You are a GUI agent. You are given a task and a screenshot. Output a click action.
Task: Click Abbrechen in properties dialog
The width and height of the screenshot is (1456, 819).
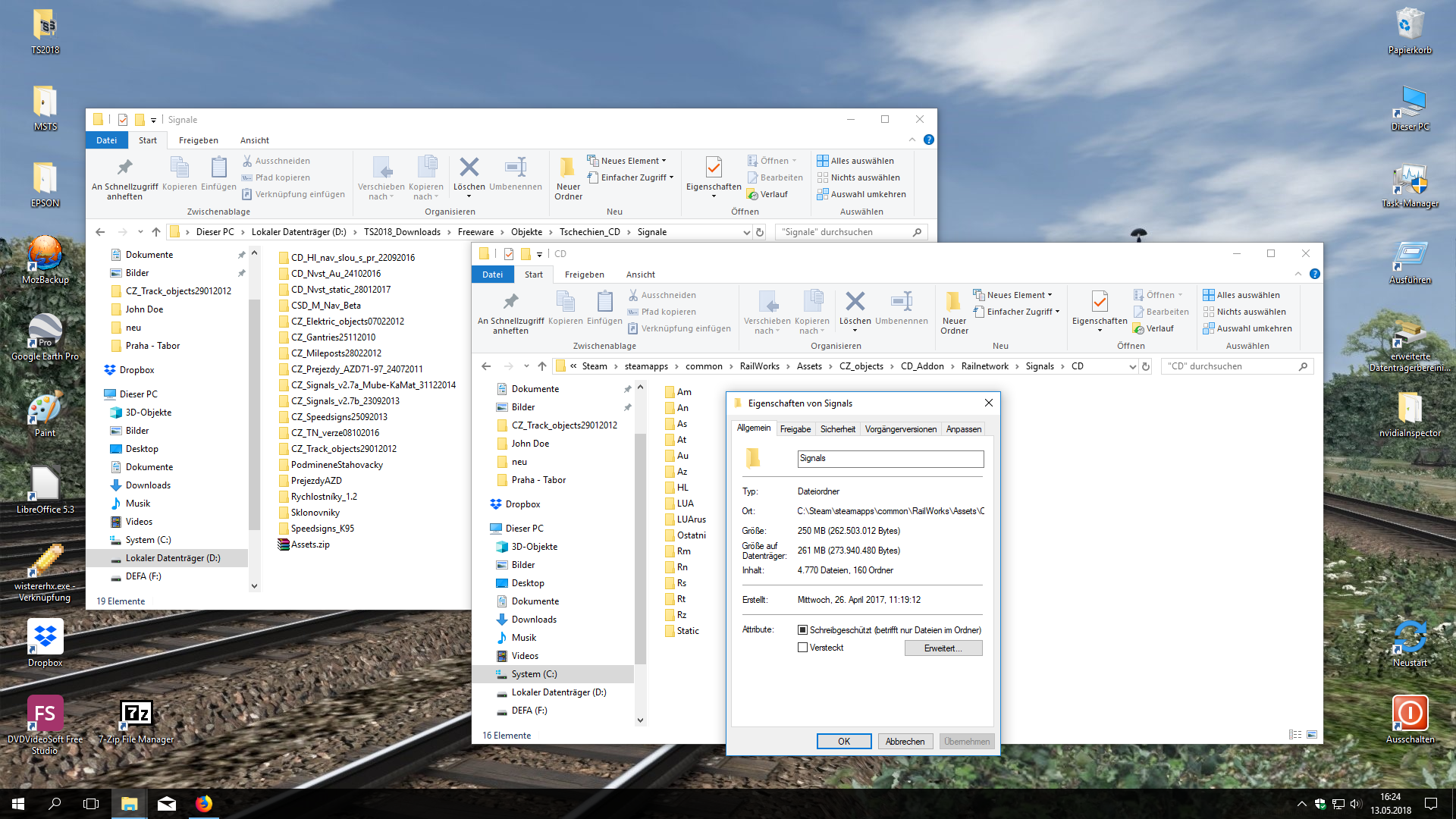coord(905,742)
